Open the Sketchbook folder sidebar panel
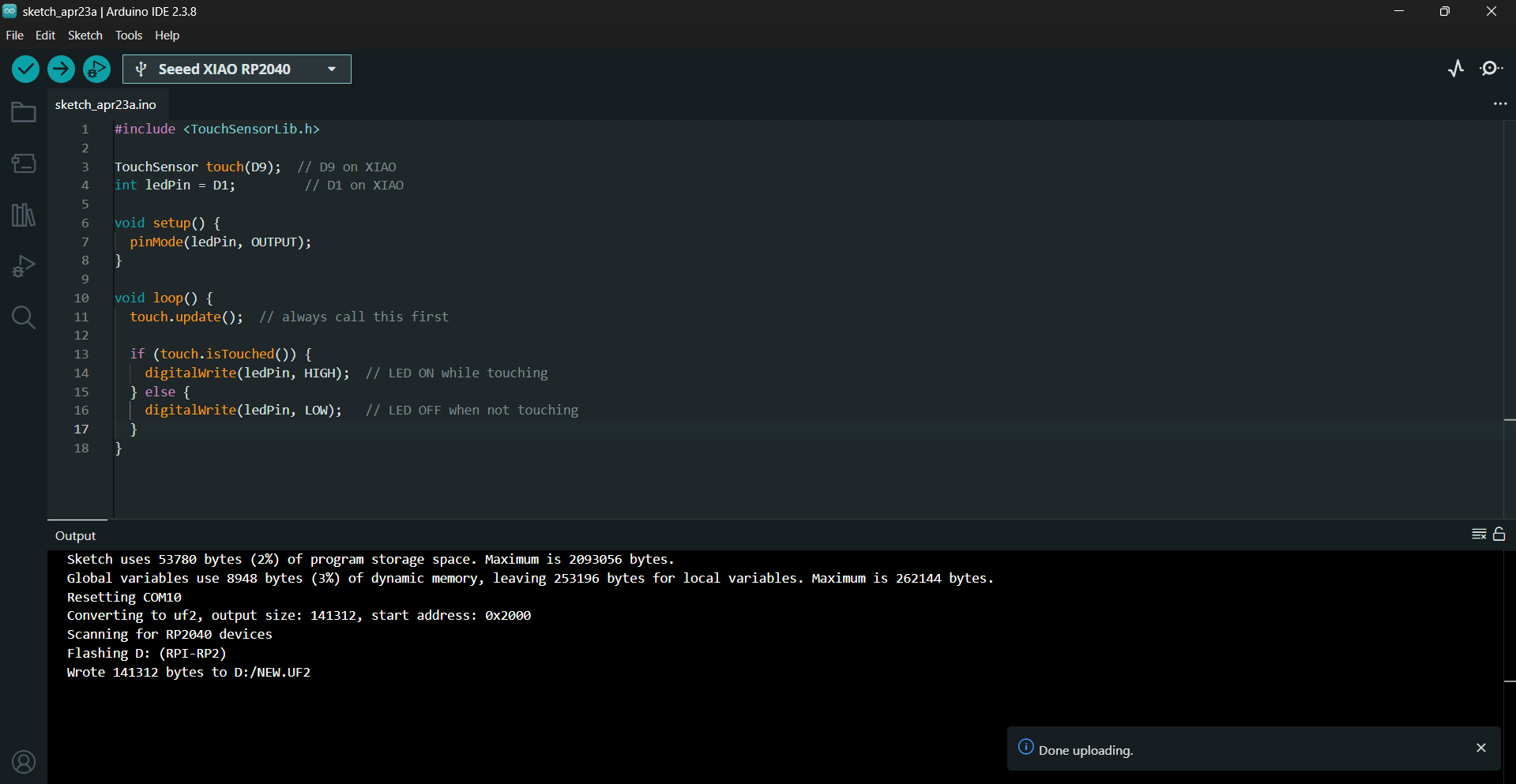This screenshot has width=1516, height=784. click(x=24, y=112)
